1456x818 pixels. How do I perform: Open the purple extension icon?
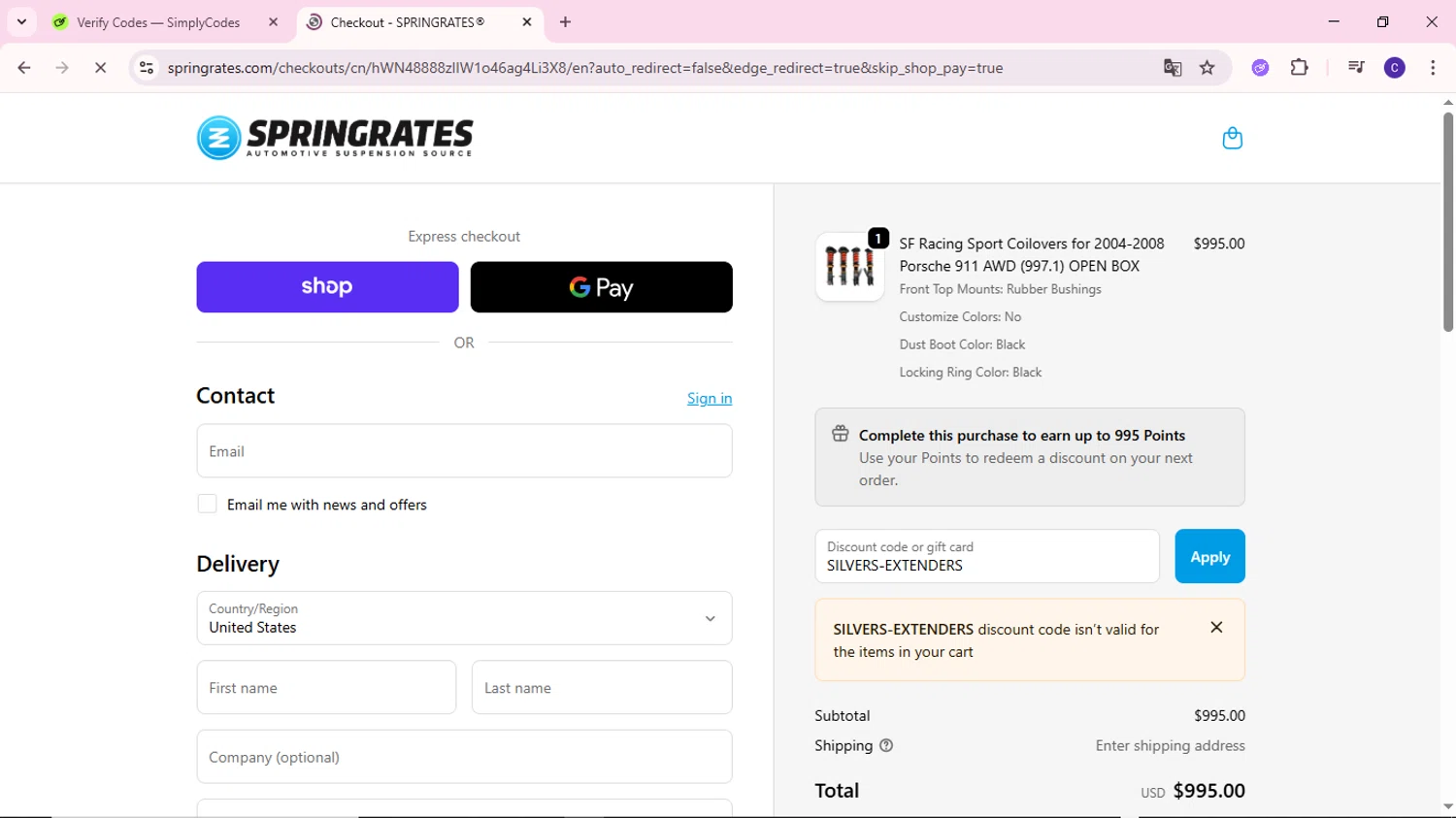point(1260,68)
